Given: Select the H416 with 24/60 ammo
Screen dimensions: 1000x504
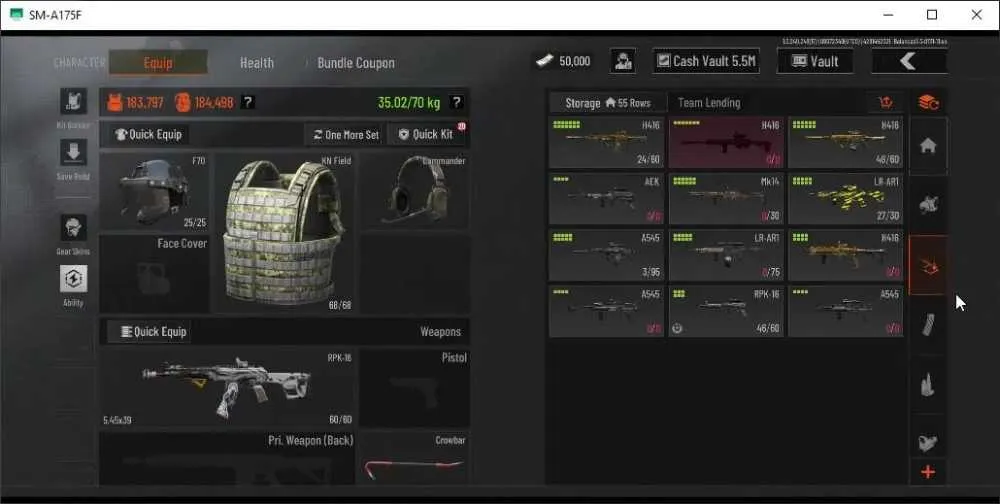Looking at the screenshot, I should tap(607, 143).
